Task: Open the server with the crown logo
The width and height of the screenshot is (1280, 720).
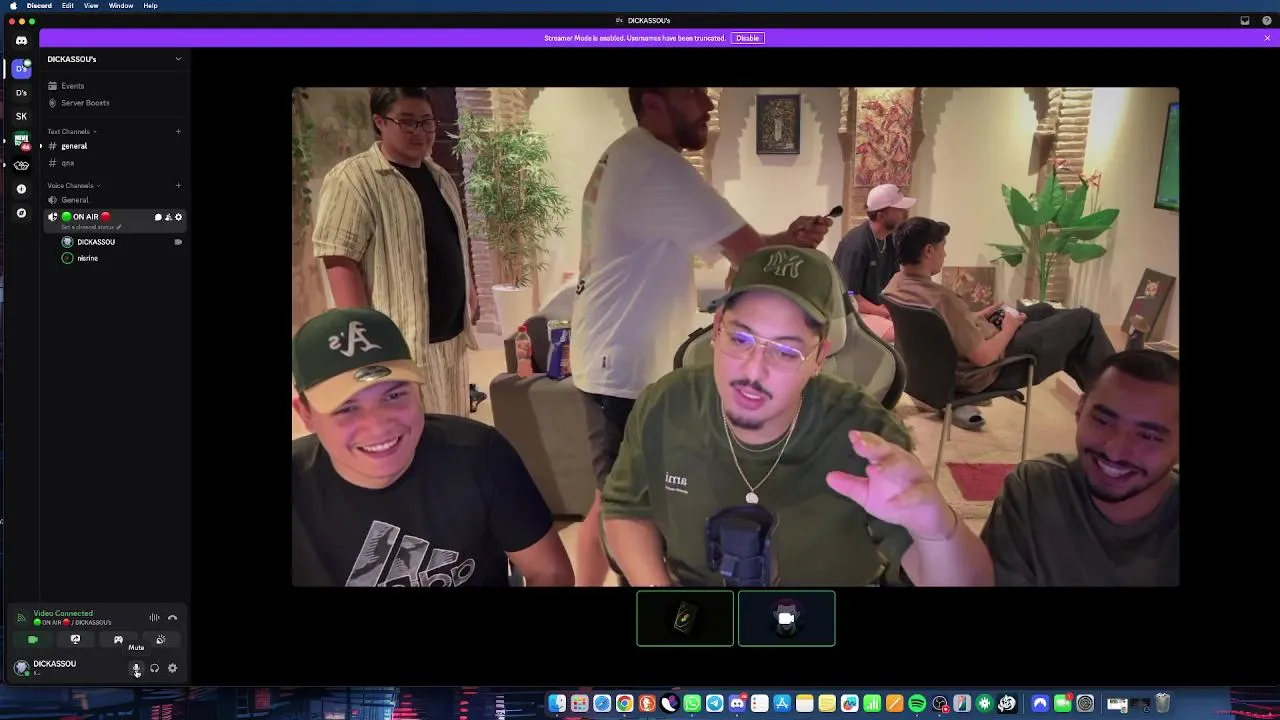Action: pyautogui.click(x=21, y=165)
